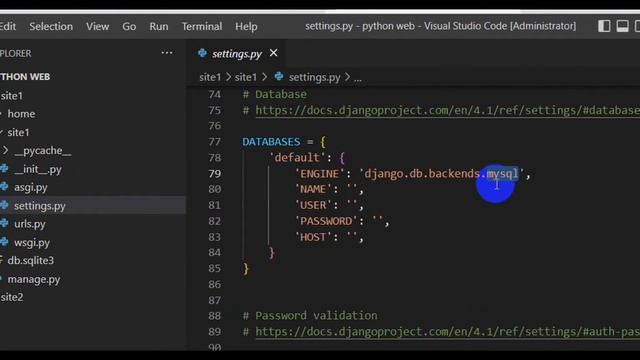Image resolution: width=640 pixels, height=360 pixels.
Task: Click site1 first breadcrumb segment
Action: coord(210,77)
